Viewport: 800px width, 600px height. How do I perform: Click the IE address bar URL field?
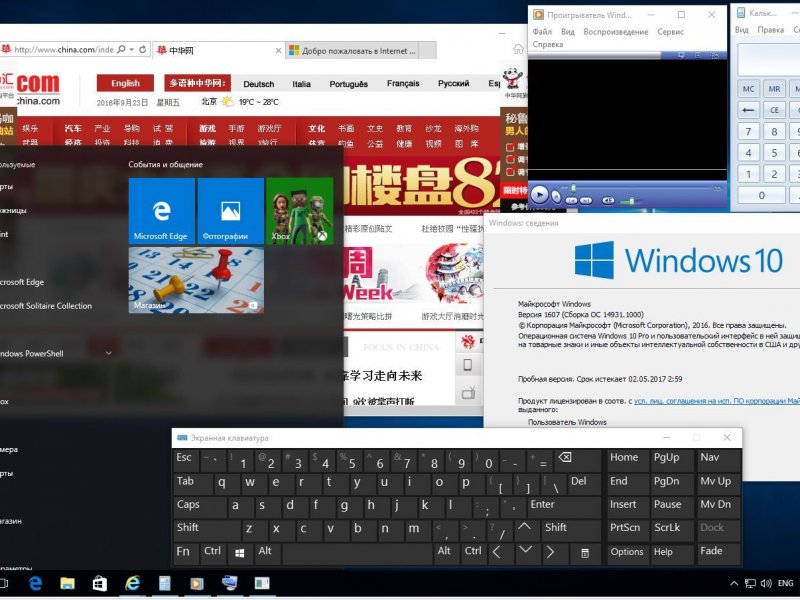[63, 49]
